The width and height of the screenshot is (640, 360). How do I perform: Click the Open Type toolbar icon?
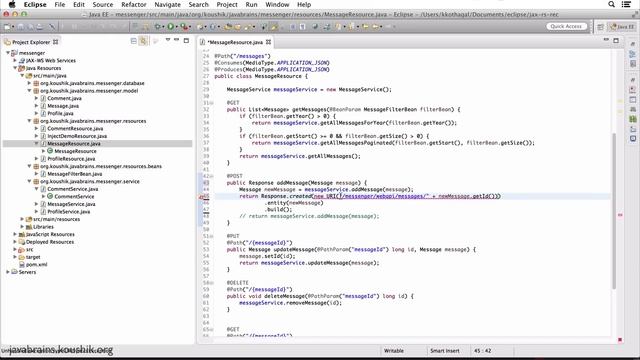pyautogui.click(x=228, y=27)
